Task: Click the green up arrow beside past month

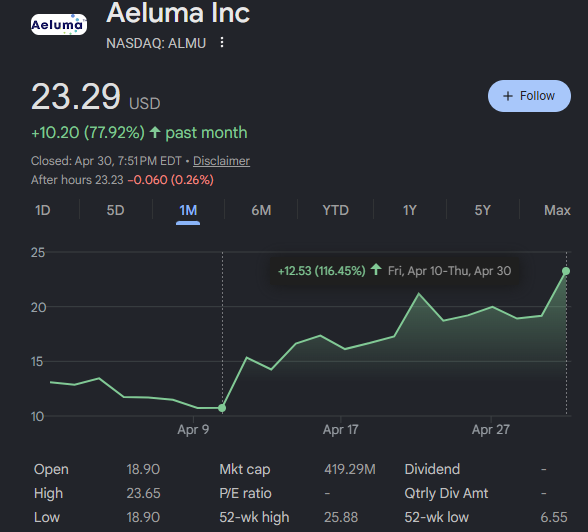Action: coord(155,132)
